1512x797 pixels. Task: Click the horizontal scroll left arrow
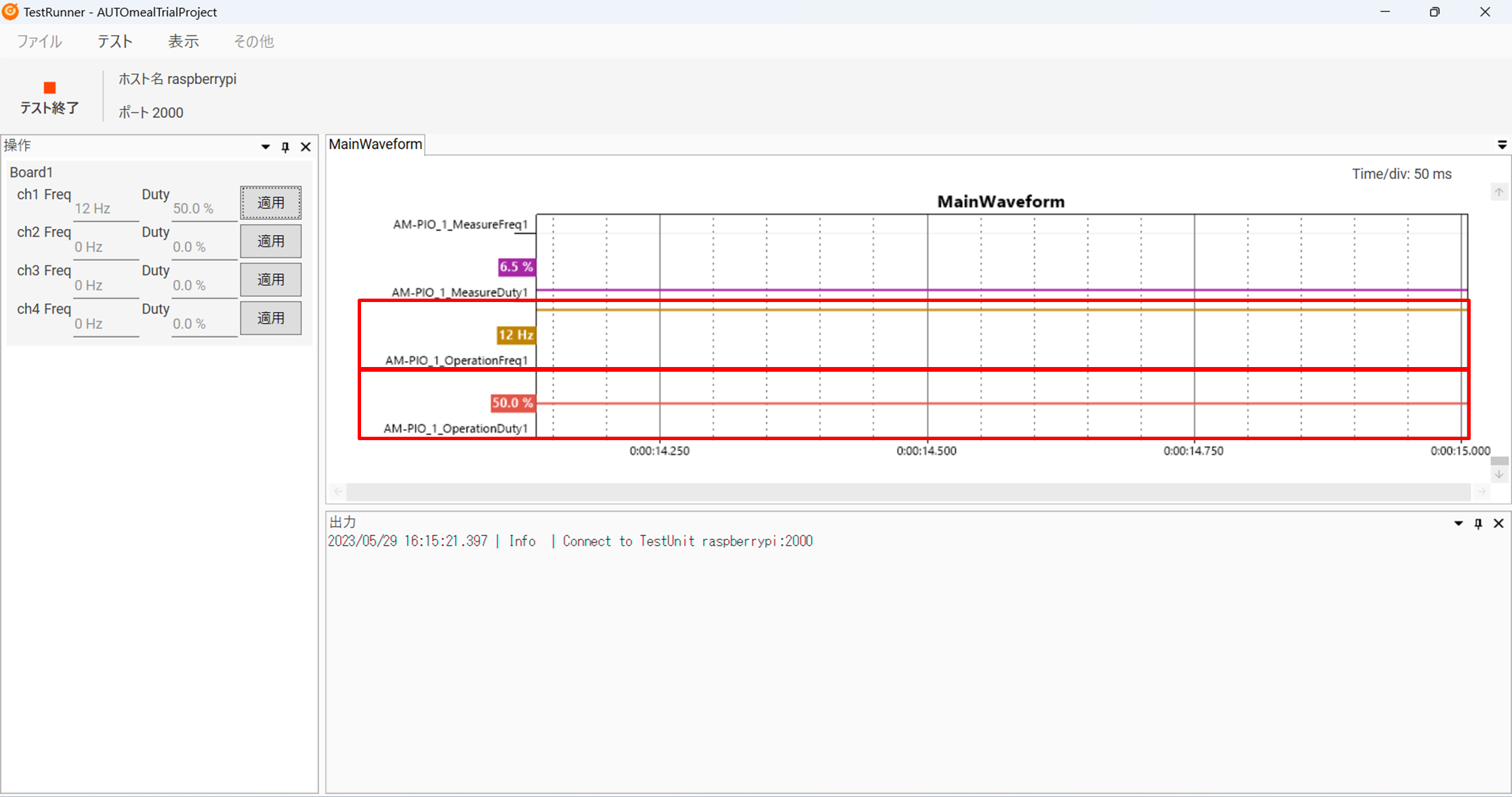tap(338, 492)
